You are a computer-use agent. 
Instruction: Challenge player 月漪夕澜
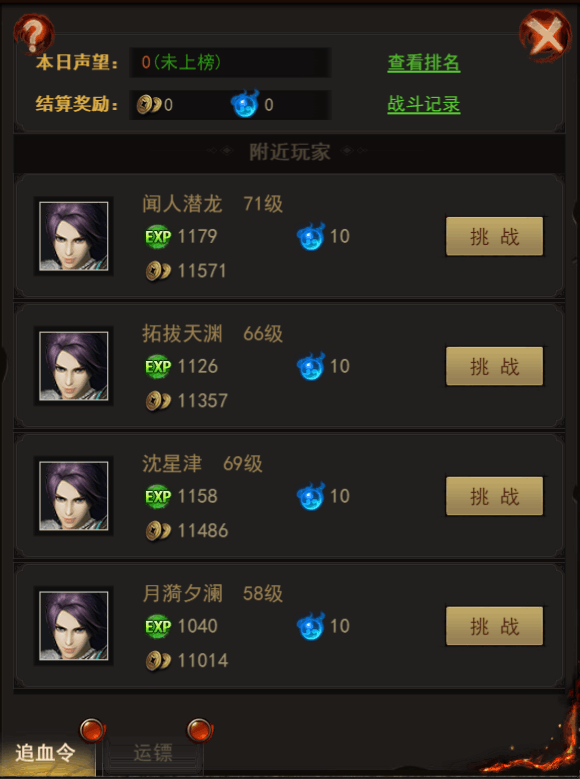tap(494, 626)
